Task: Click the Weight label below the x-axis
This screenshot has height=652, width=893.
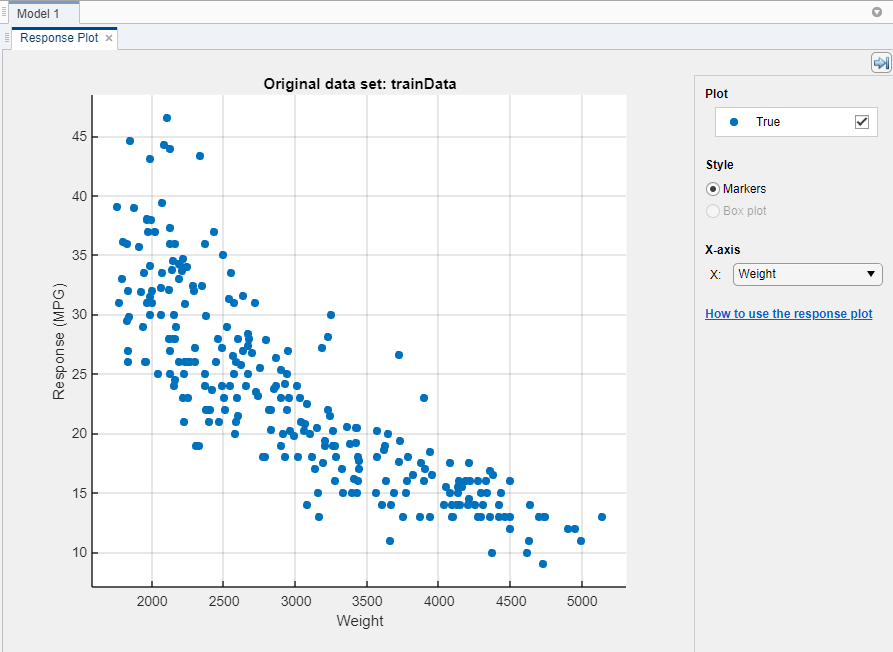Action: click(x=359, y=621)
